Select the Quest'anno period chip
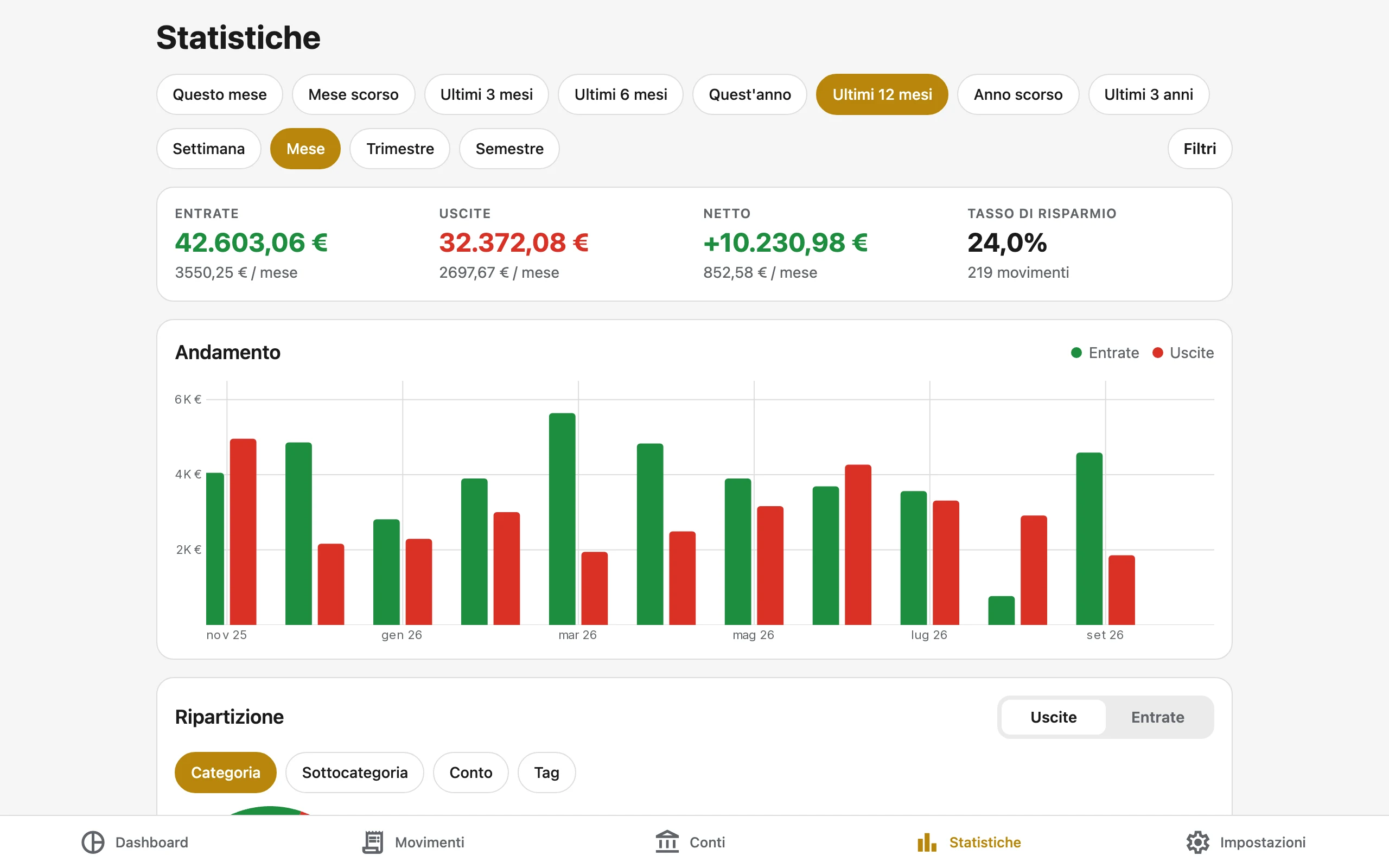This screenshot has width=1389, height=868. [x=750, y=94]
